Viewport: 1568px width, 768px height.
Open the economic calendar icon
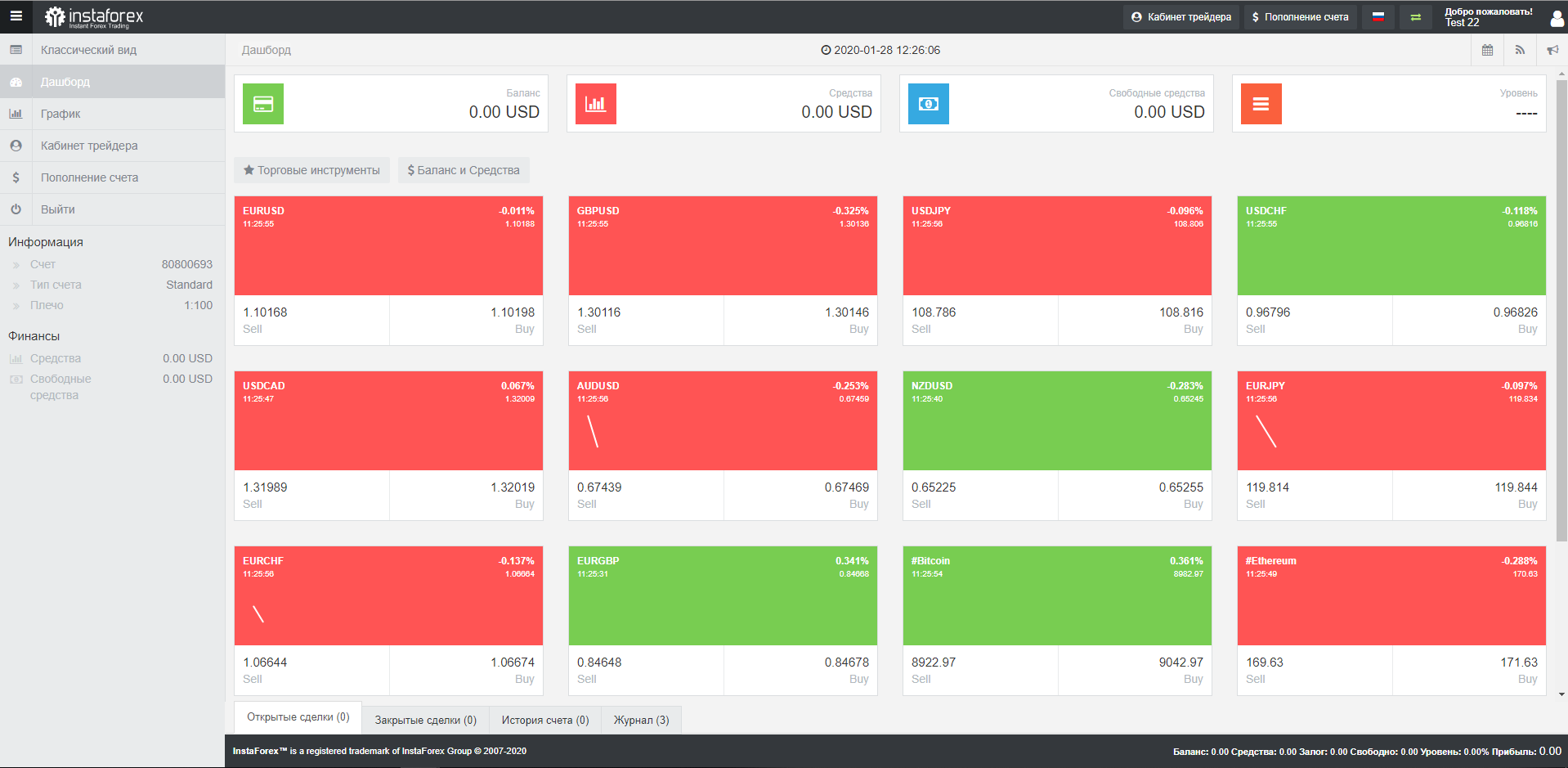pyautogui.click(x=1487, y=50)
